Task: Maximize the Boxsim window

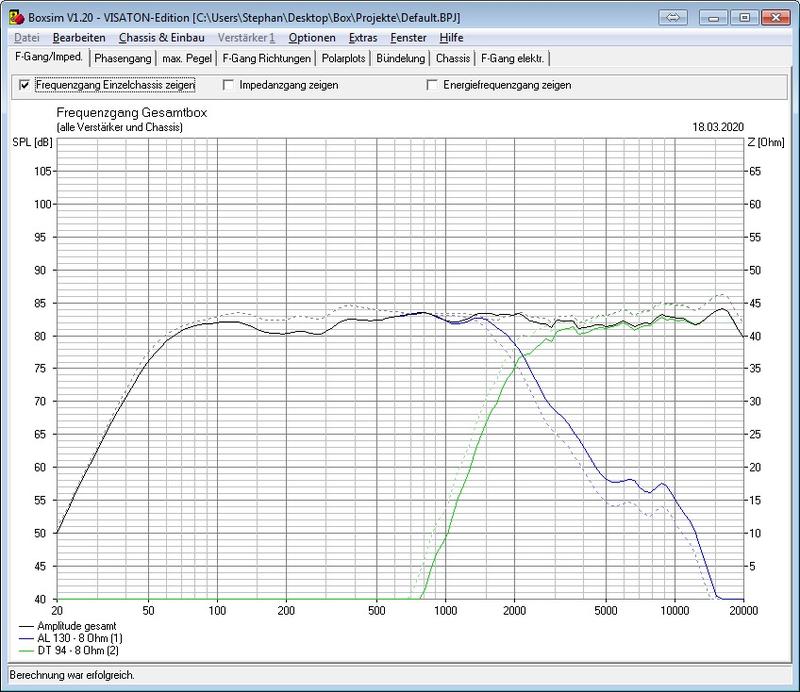Action: (744, 17)
